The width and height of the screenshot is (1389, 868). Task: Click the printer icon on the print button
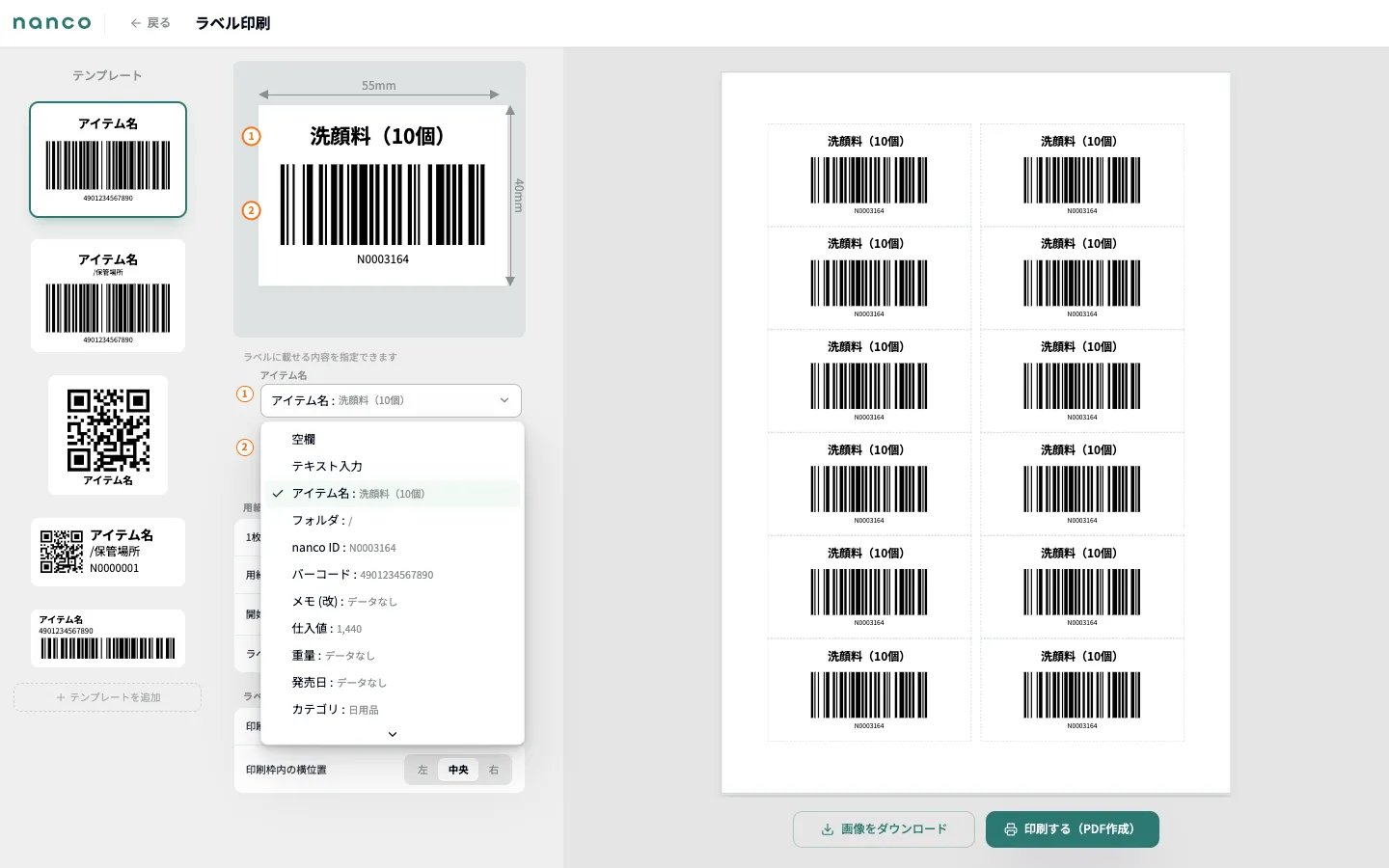1011,829
